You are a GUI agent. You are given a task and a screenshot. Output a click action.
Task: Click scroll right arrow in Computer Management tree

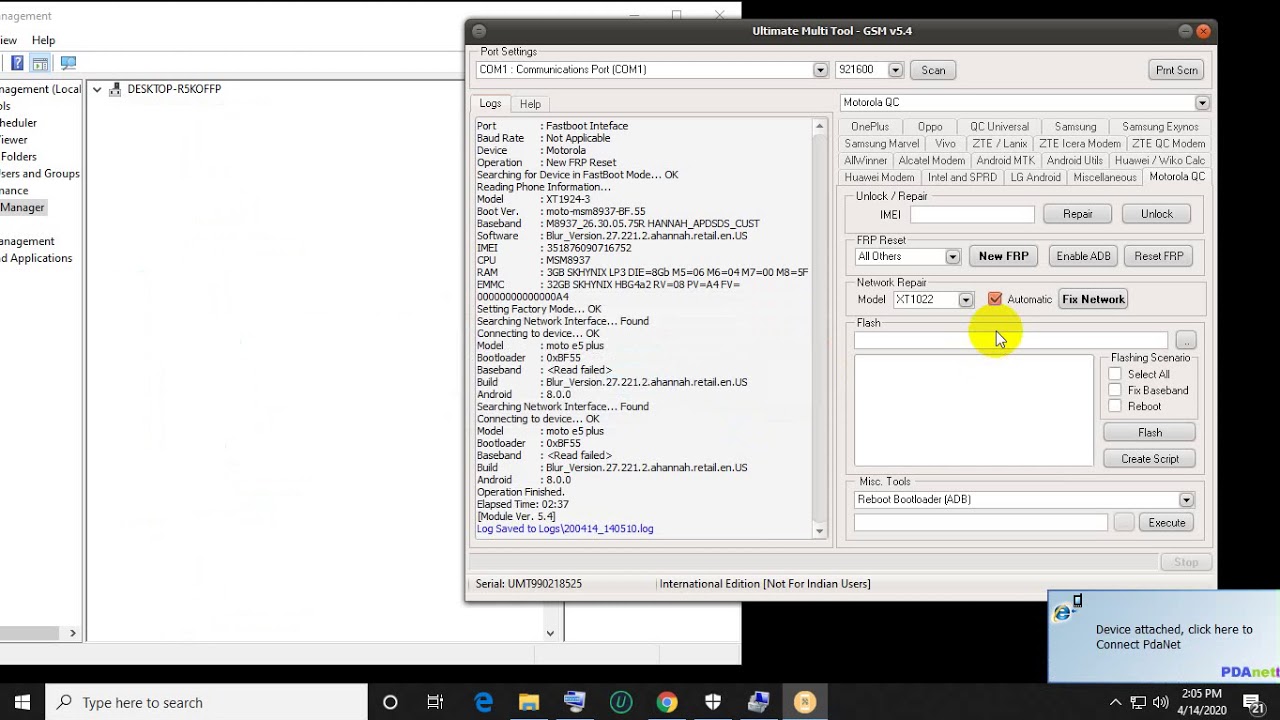(73, 632)
